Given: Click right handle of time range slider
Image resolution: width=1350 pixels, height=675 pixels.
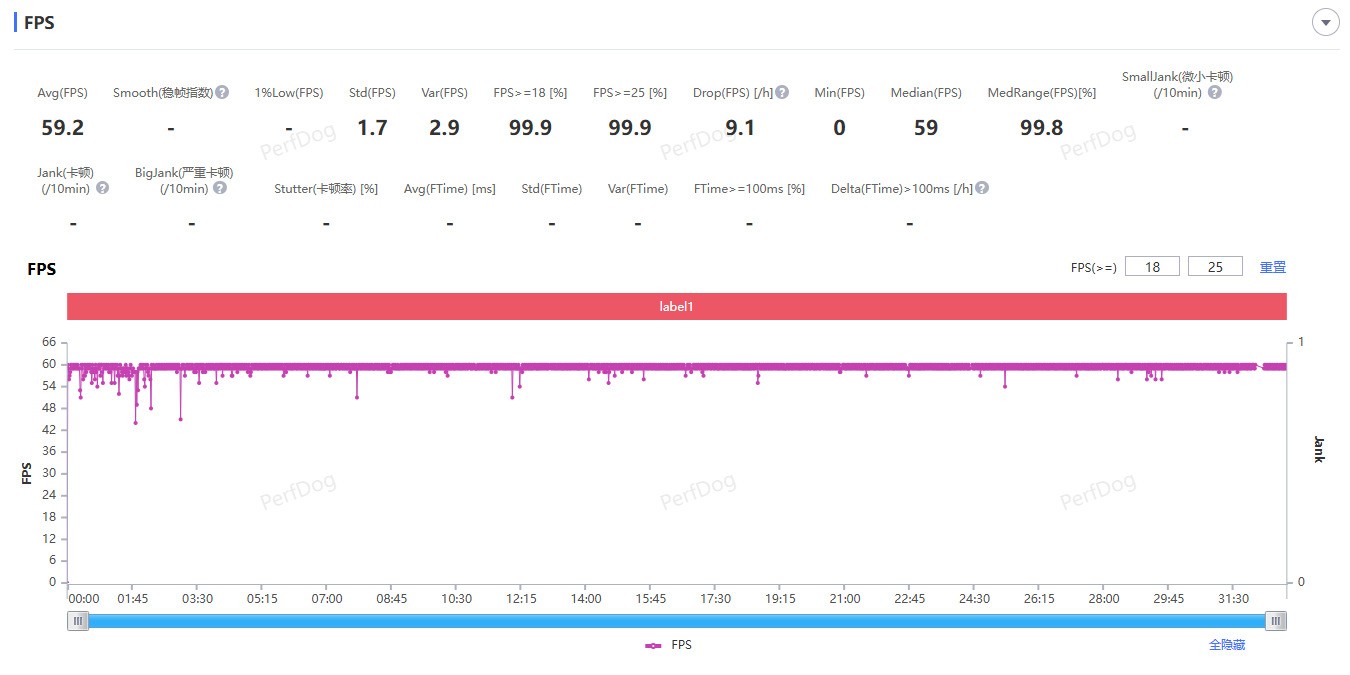Looking at the screenshot, I should coord(1275,621).
